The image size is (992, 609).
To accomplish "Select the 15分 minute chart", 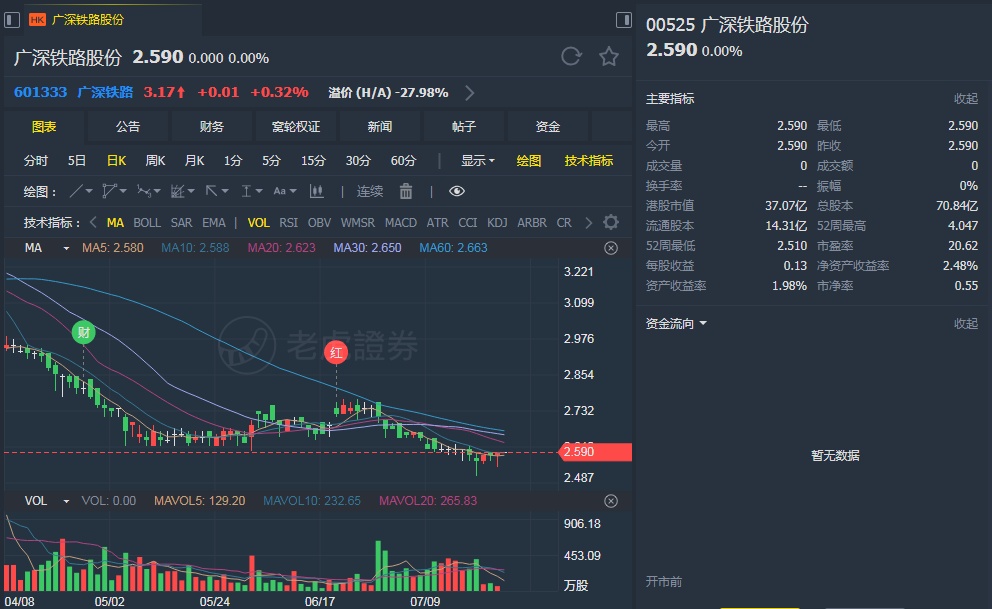I will 313,161.
